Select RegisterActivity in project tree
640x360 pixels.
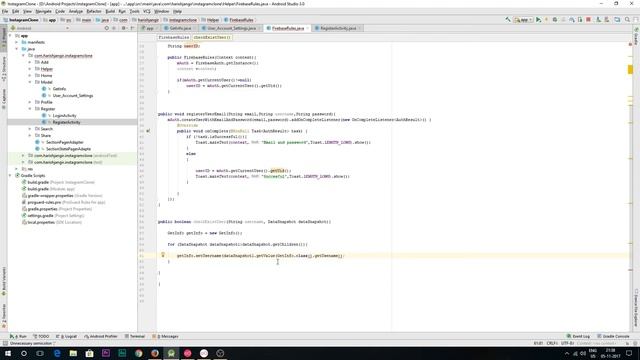pos(66,122)
